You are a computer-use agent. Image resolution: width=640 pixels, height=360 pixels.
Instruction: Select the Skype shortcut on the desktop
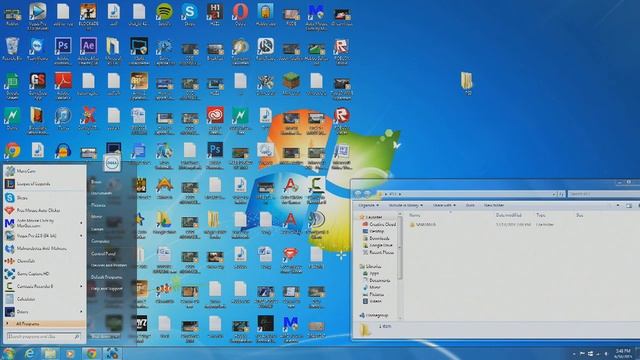click(x=189, y=14)
